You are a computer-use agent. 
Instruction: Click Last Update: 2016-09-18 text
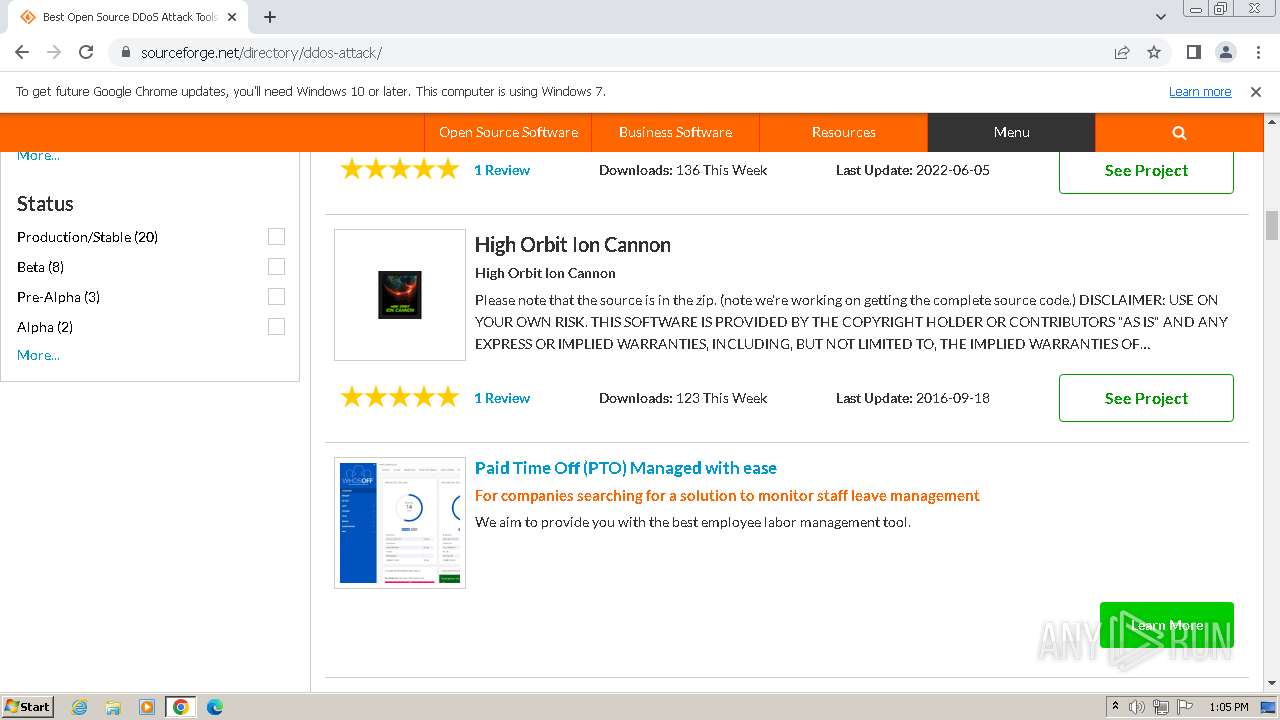(x=913, y=398)
